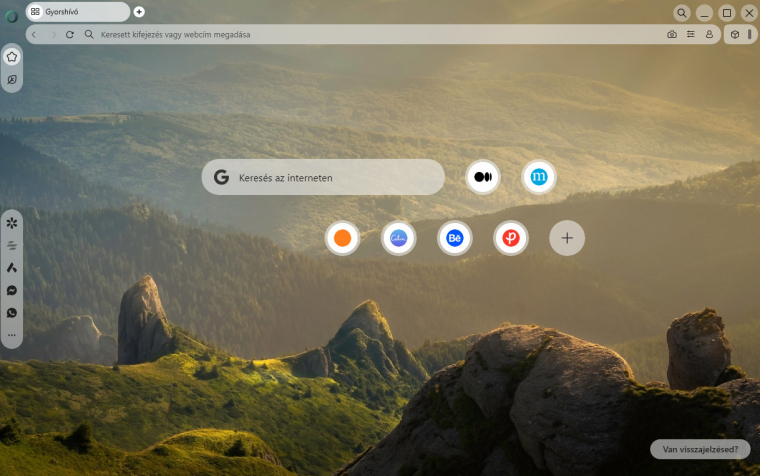This screenshot has height=476, width=760.
Task: Open Easy Setup sliders icon
Action: click(691, 34)
